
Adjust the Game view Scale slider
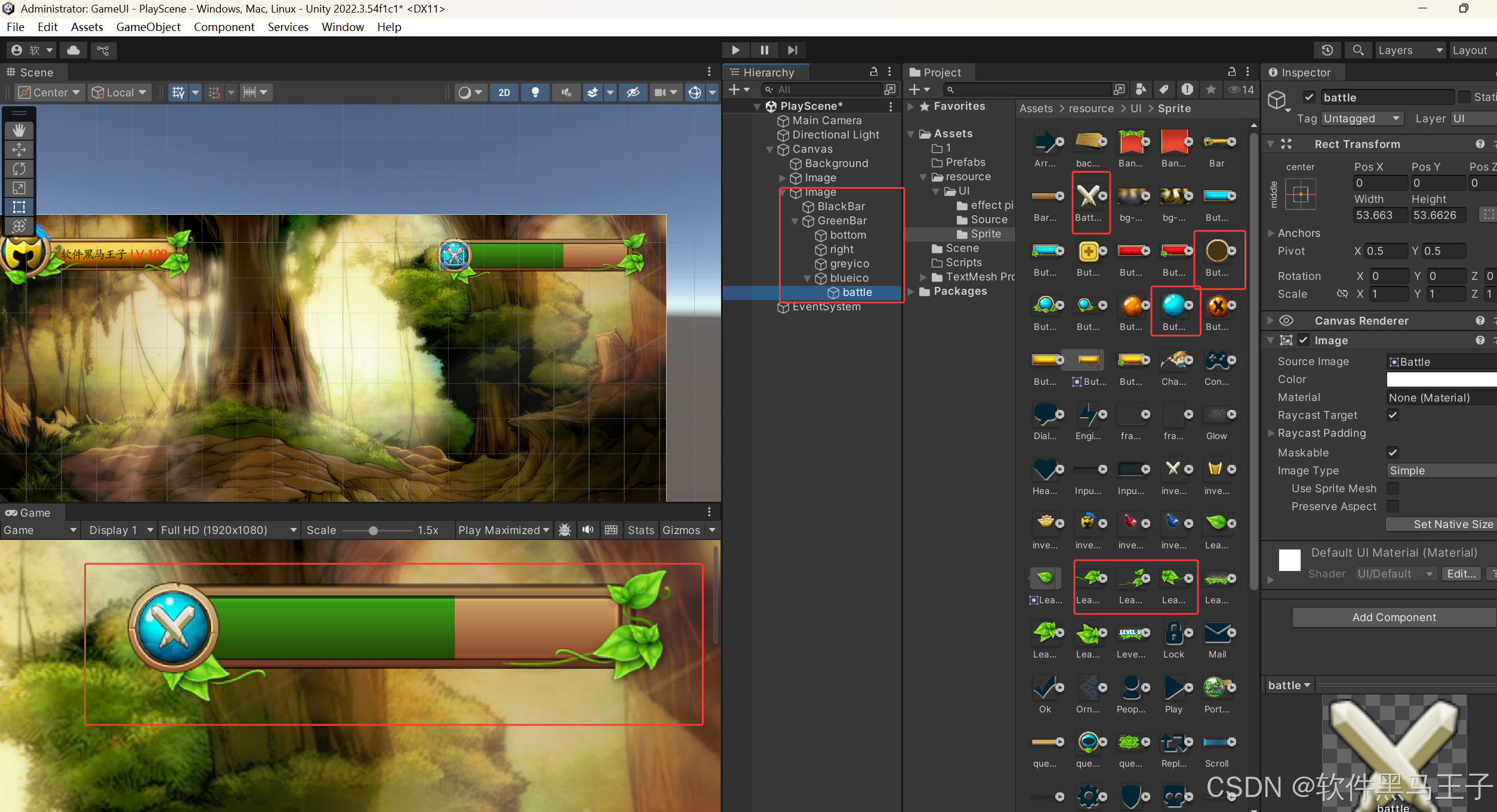pos(373,530)
